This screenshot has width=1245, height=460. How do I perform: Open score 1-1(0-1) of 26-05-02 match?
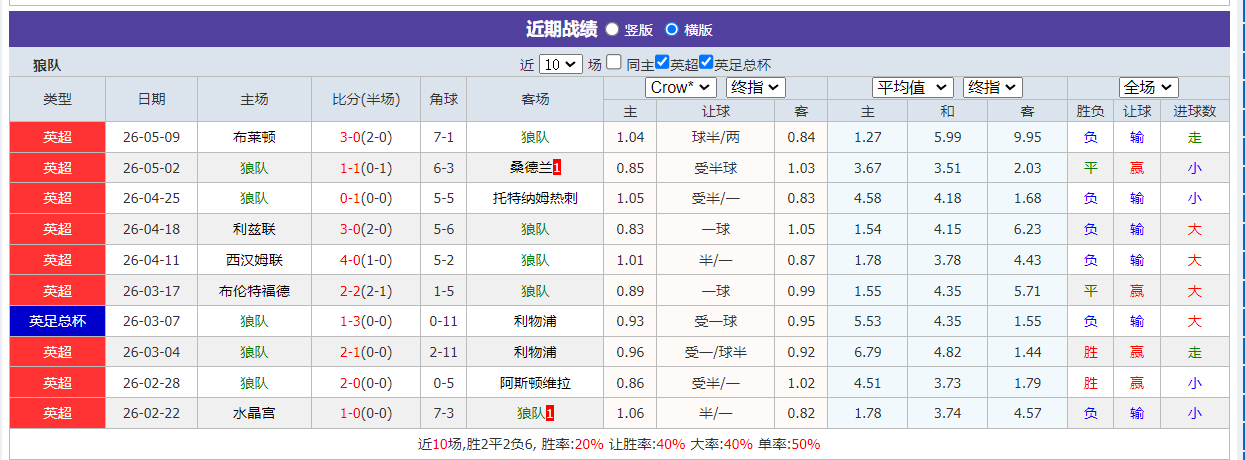(x=366, y=168)
